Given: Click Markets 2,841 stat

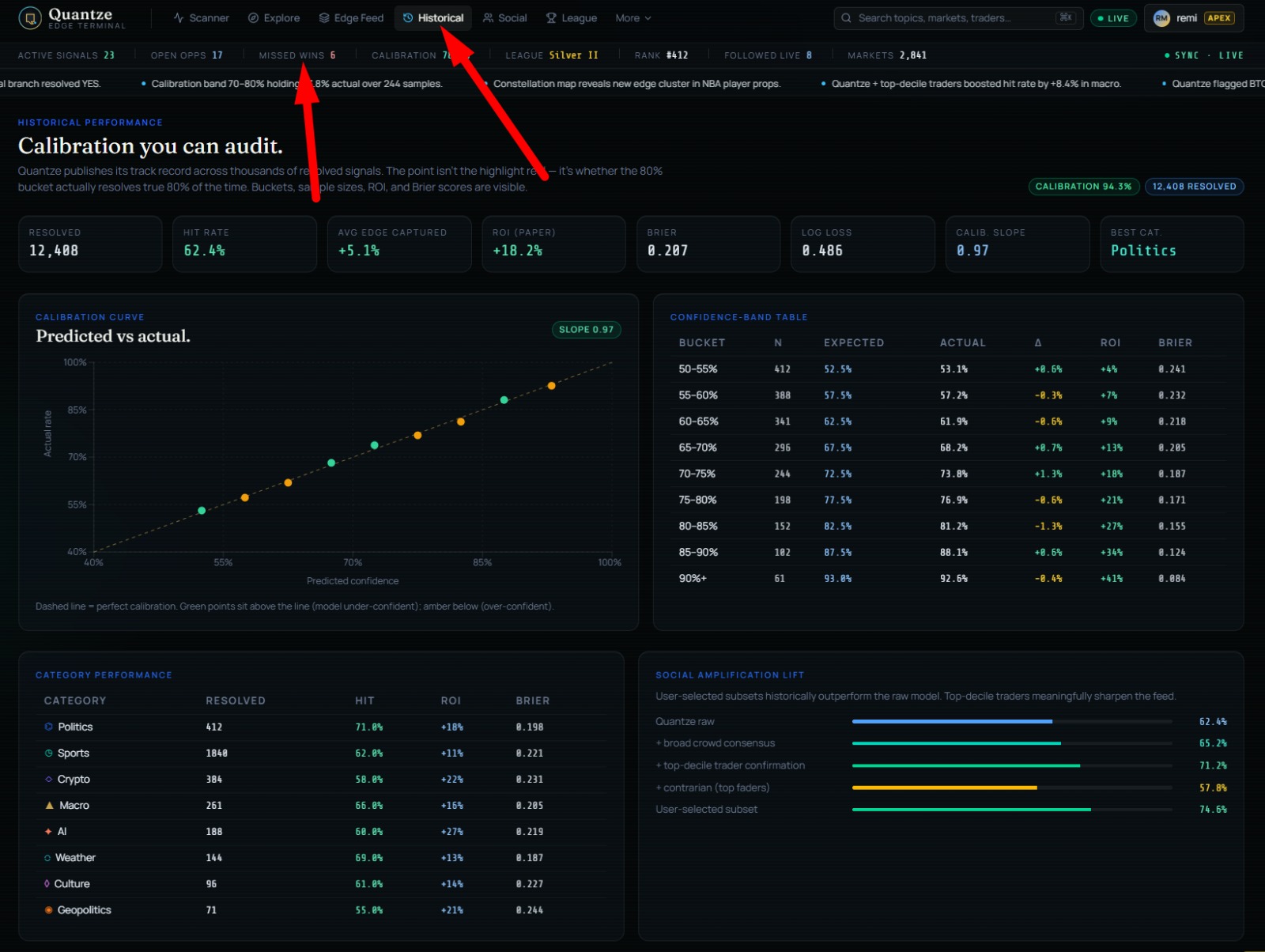Looking at the screenshot, I should 887,55.
